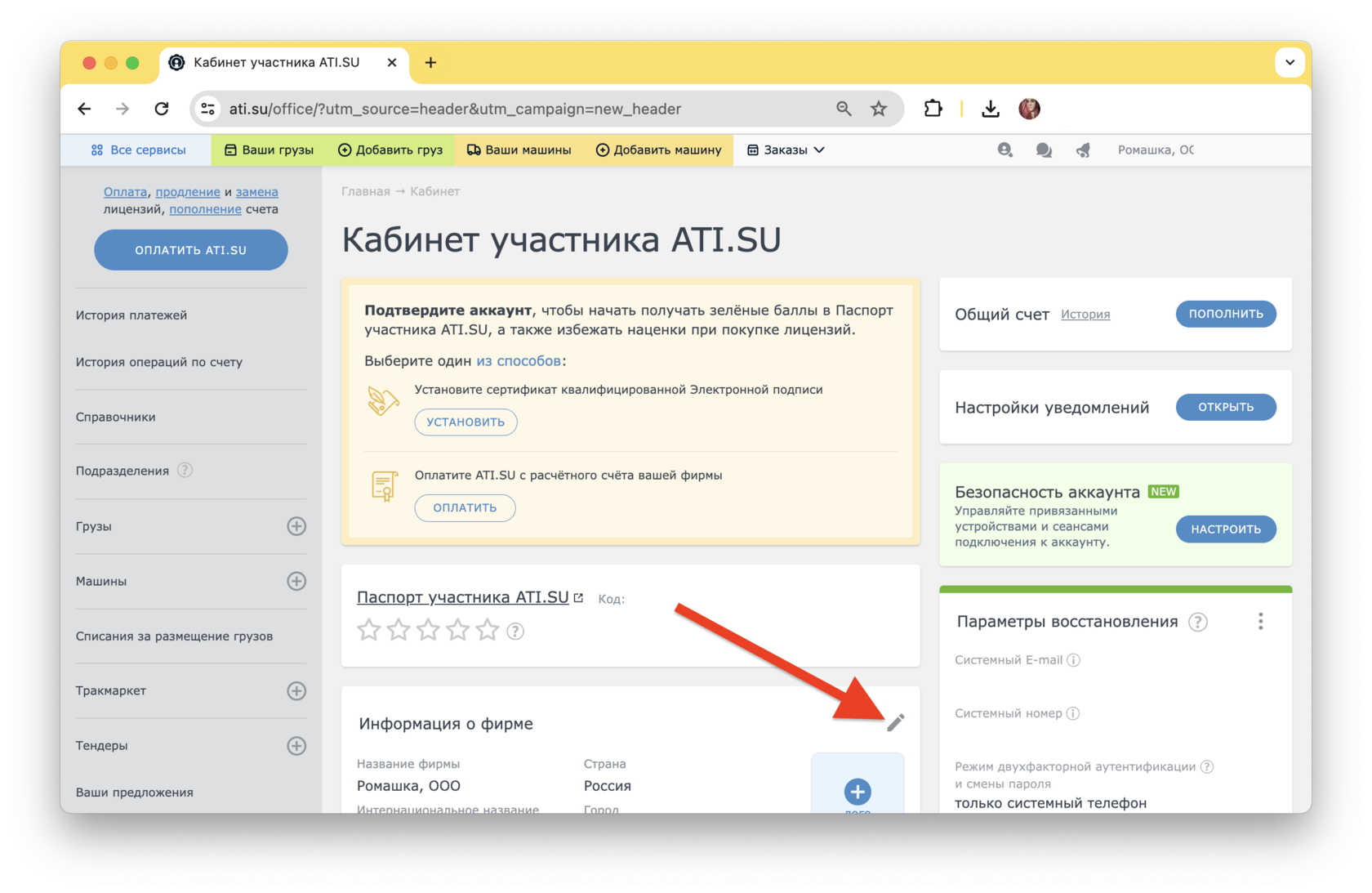Click the пополнение link in the sidebar

(205, 209)
